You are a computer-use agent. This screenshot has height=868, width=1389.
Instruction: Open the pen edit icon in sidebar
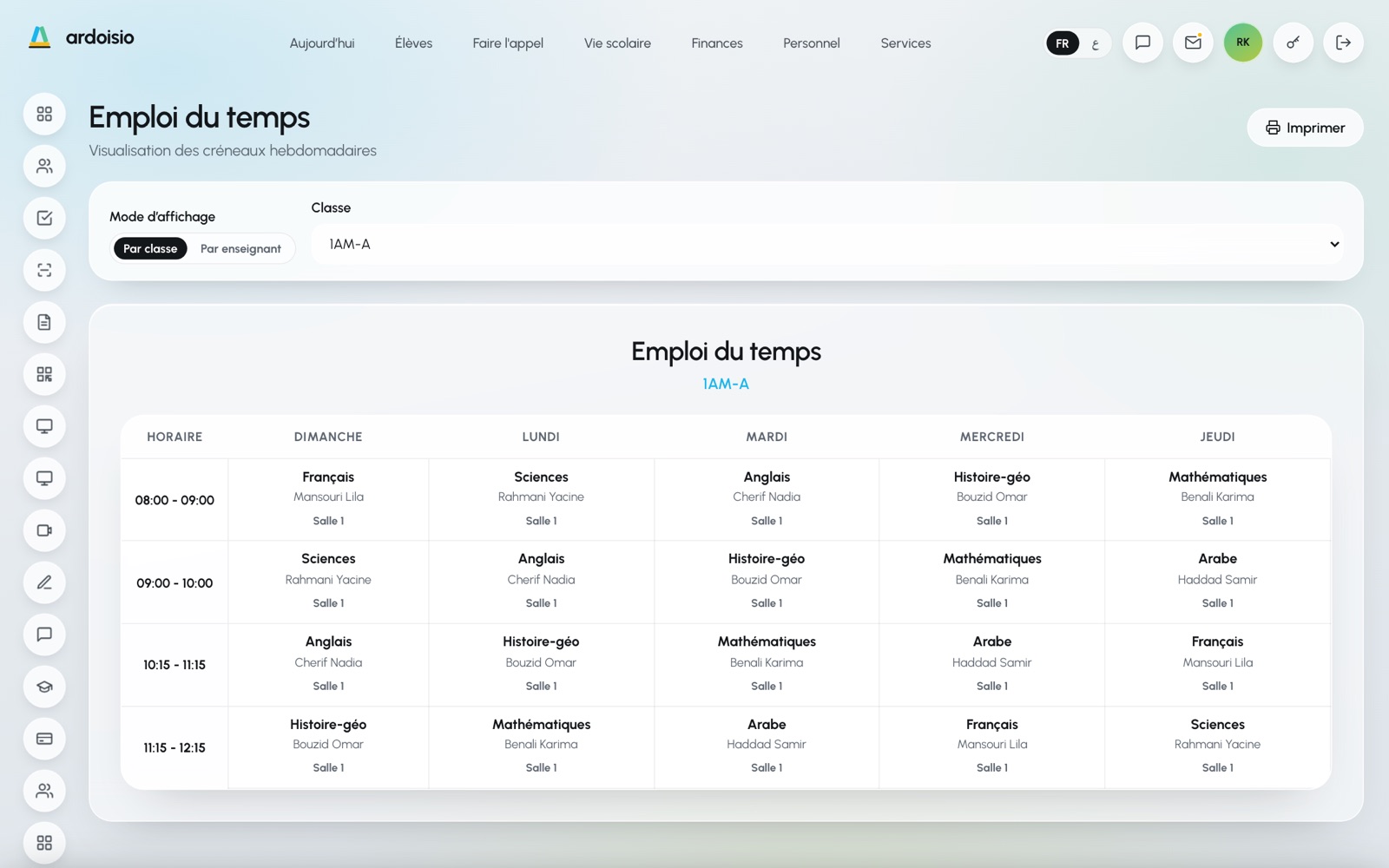44,582
